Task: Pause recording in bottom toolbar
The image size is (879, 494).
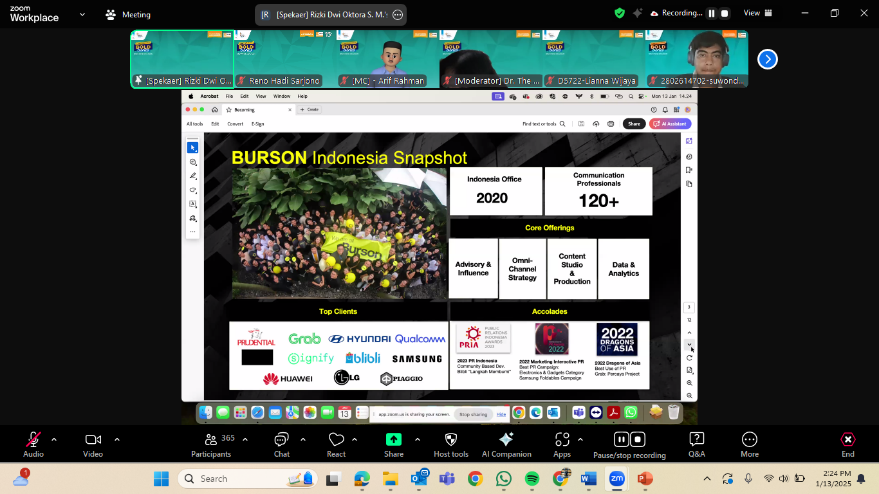Action: 621,439
